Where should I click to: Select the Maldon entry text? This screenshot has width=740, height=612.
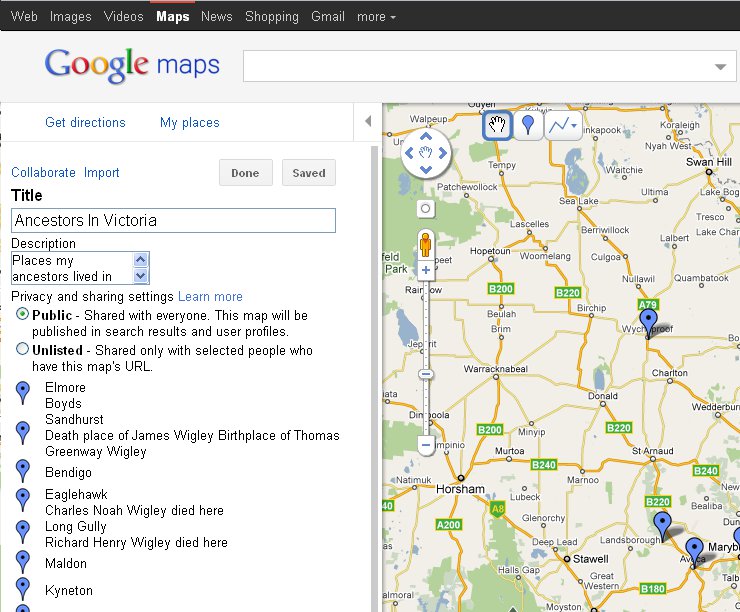66,563
